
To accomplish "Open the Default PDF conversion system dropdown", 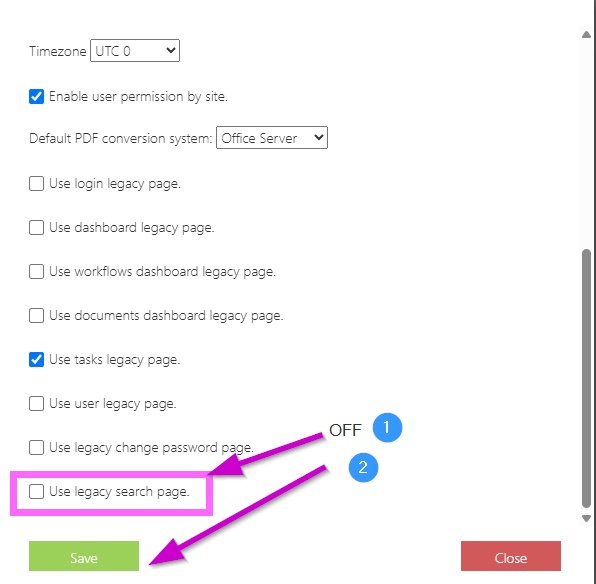I will tap(271, 137).
